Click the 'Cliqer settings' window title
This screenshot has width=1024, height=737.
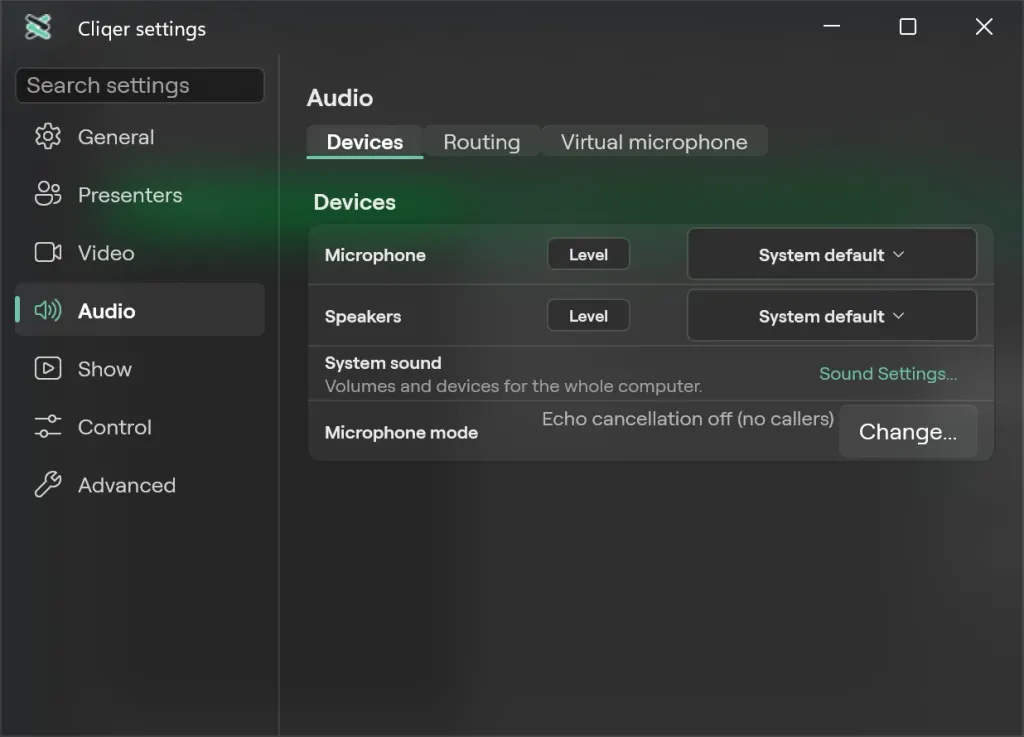tap(142, 29)
